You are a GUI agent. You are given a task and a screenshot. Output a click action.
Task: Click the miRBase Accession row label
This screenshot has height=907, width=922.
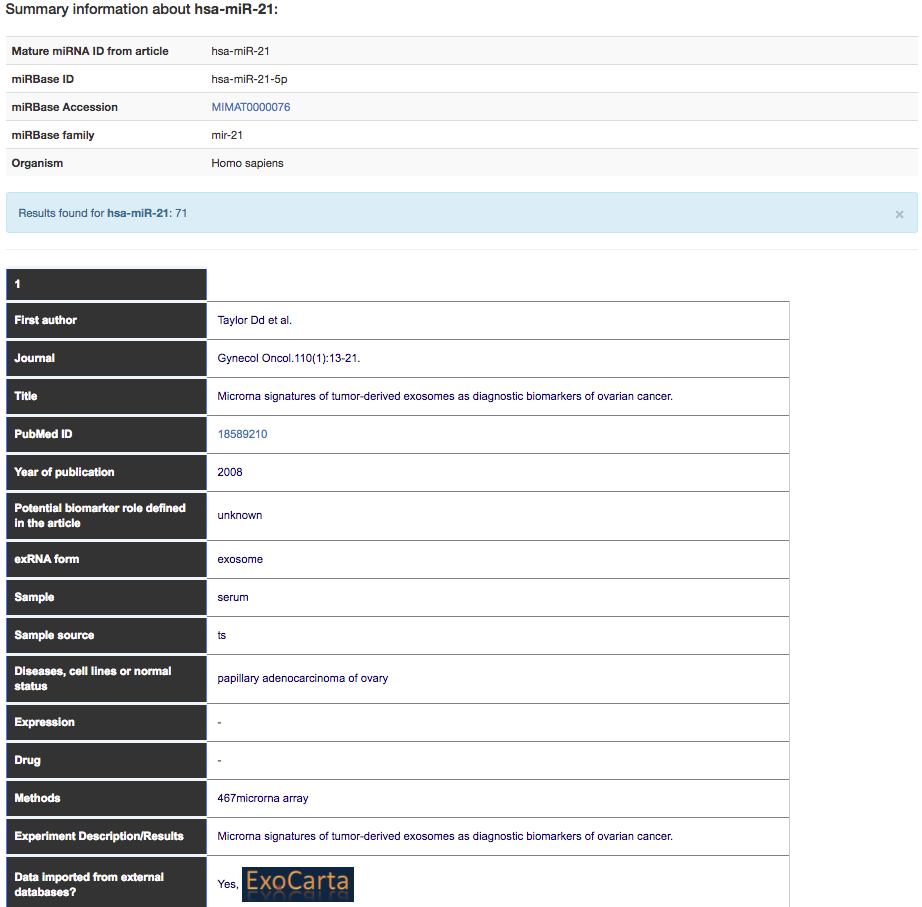65,107
